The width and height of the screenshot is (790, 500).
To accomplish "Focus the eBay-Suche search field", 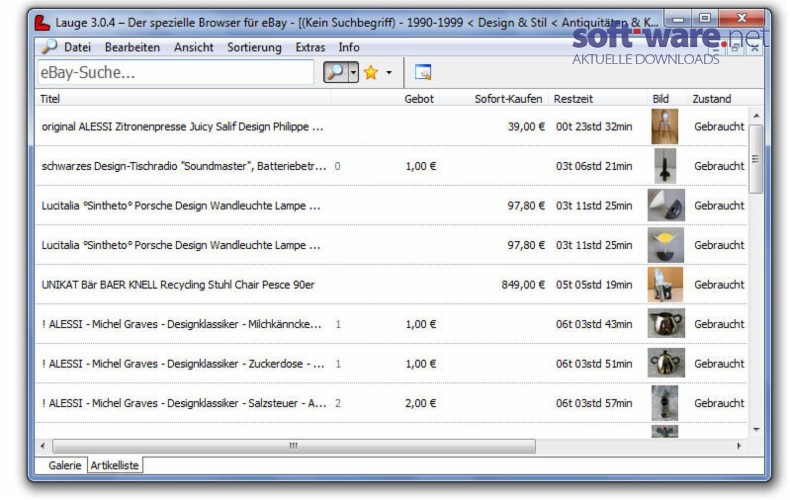I will point(176,73).
